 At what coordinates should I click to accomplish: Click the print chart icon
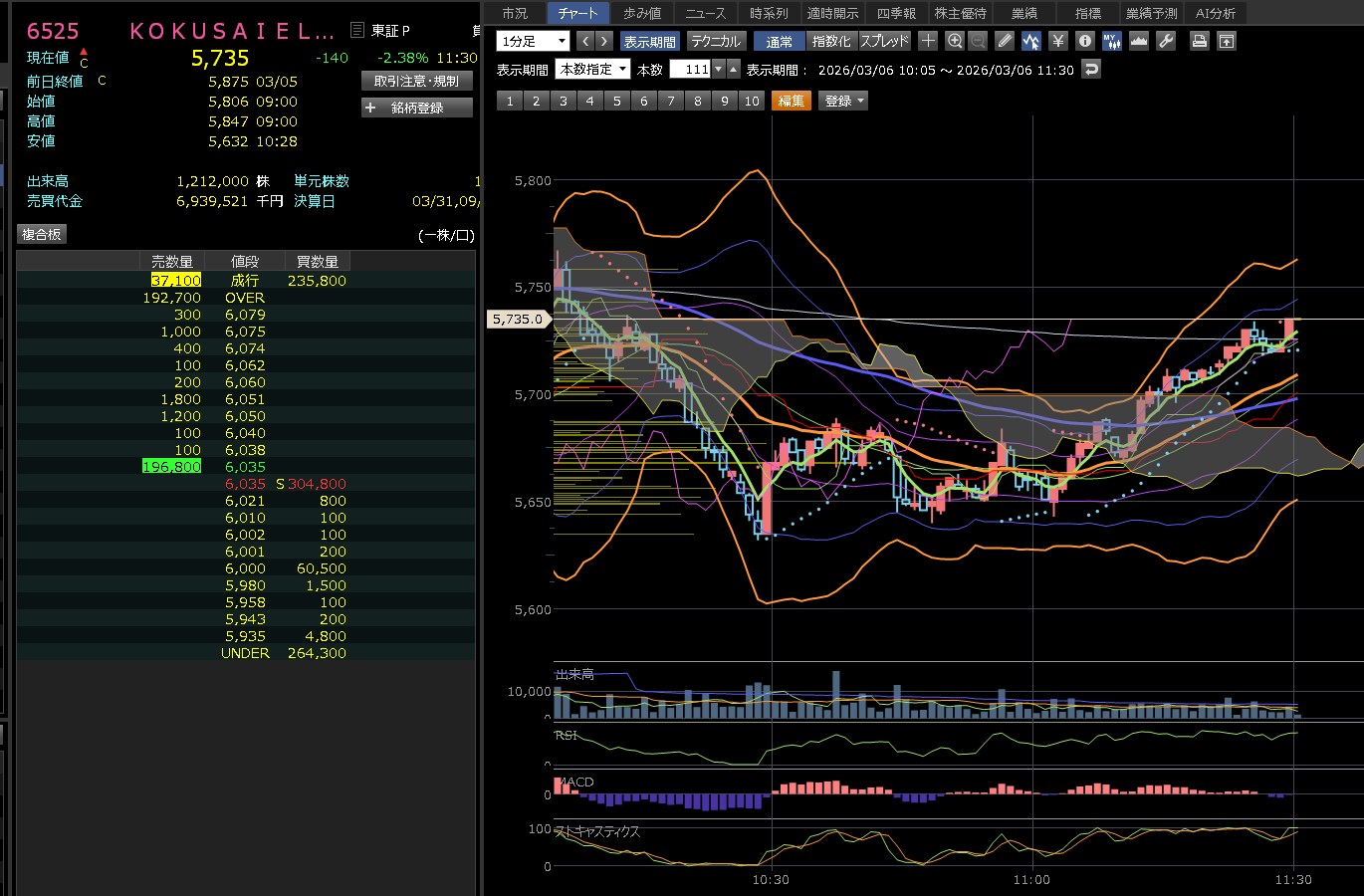tap(1200, 41)
